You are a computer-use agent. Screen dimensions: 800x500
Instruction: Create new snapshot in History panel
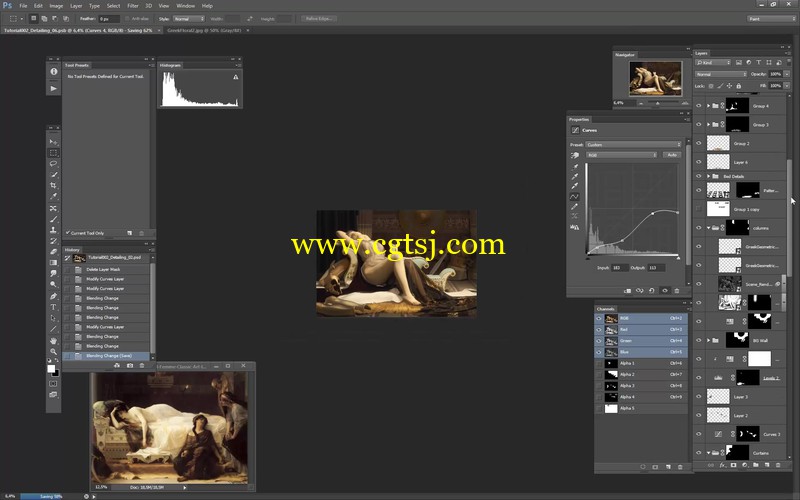click(130, 365)
